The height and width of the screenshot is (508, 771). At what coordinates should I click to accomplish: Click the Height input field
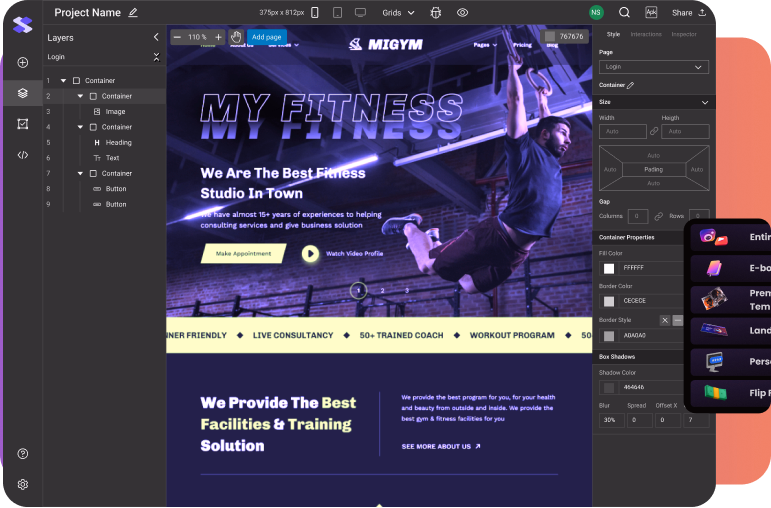[x=685, y=131]
